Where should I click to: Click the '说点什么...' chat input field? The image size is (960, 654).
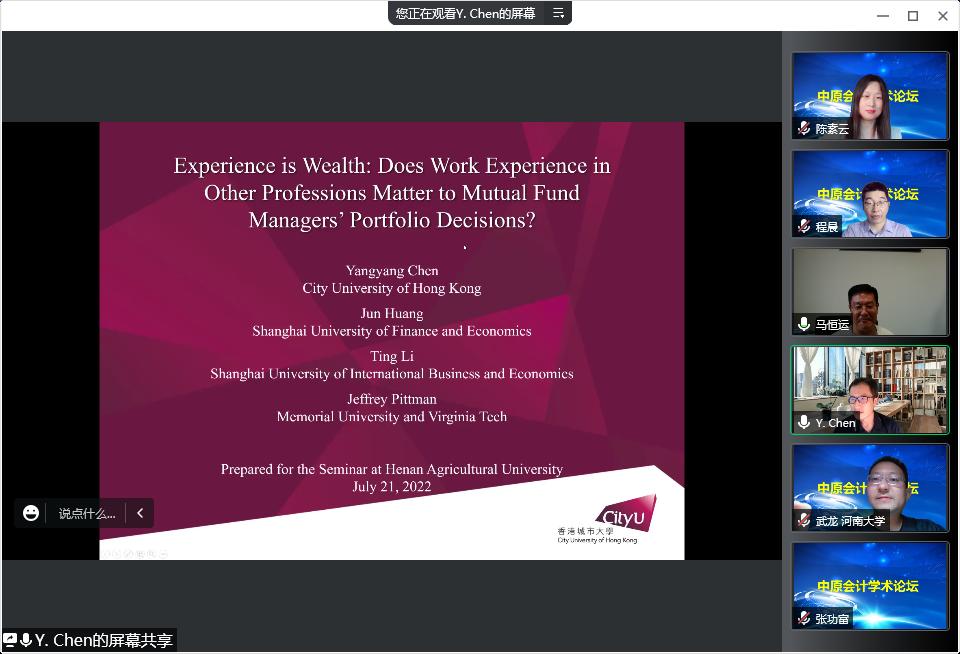click(x=86, y=513)
